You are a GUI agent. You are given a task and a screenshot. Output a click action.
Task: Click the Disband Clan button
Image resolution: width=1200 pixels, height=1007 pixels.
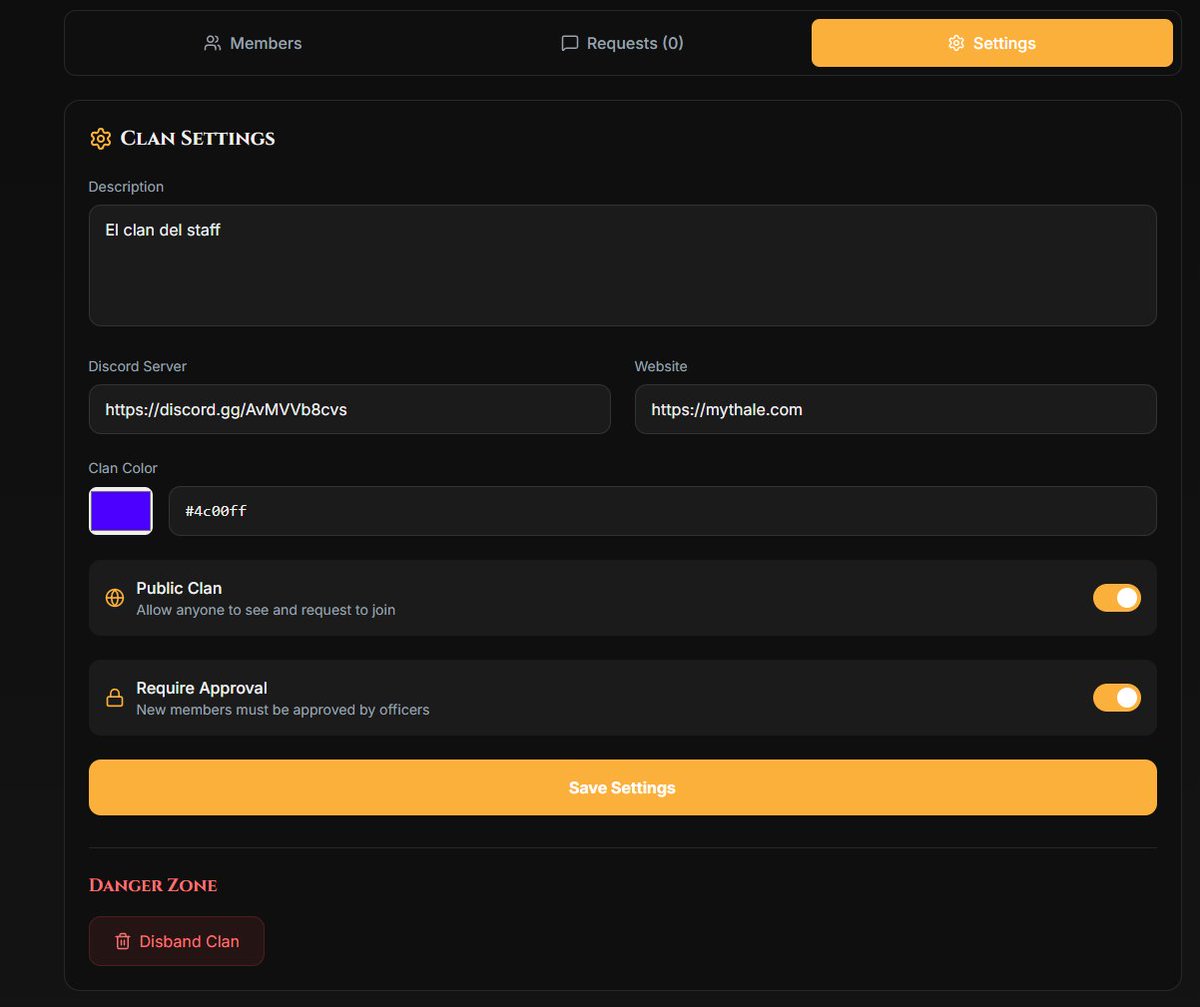(x=177, y=941)
